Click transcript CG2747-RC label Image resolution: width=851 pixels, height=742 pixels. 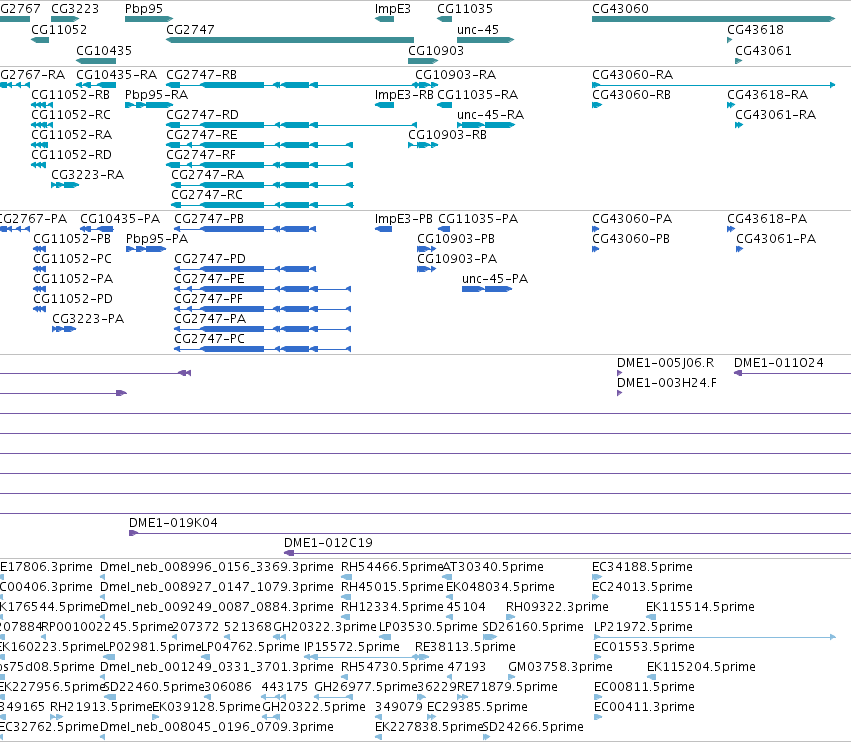pyautogui.click(x=207, y=194)
